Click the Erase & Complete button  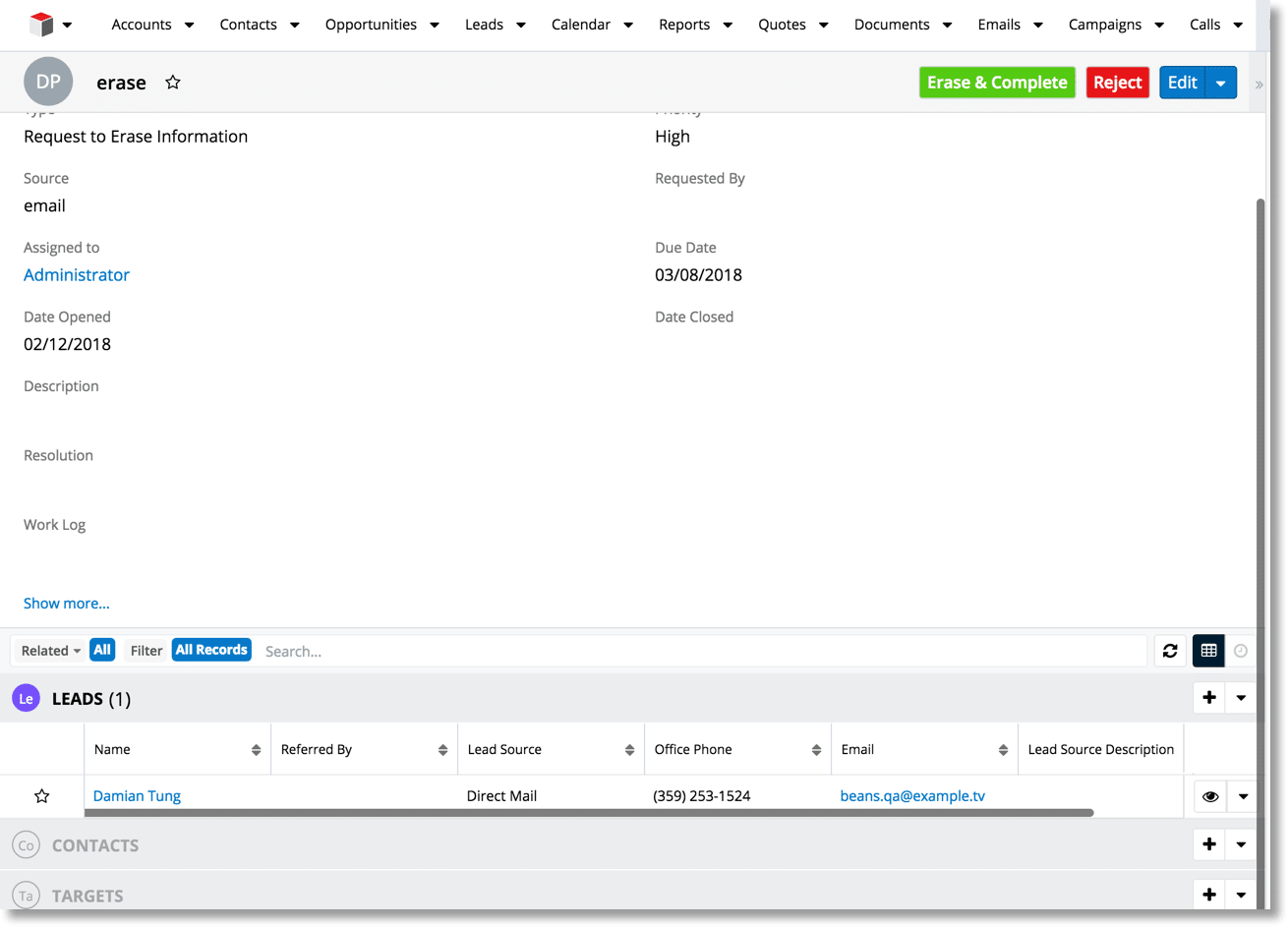click(997, 83)
